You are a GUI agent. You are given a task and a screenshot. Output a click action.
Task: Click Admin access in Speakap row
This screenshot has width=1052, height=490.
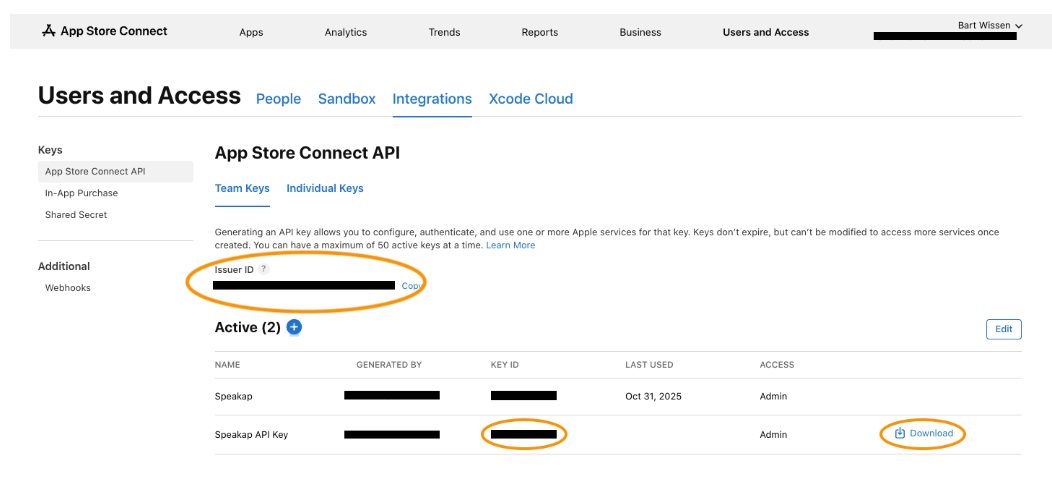(x=774, y=396)
